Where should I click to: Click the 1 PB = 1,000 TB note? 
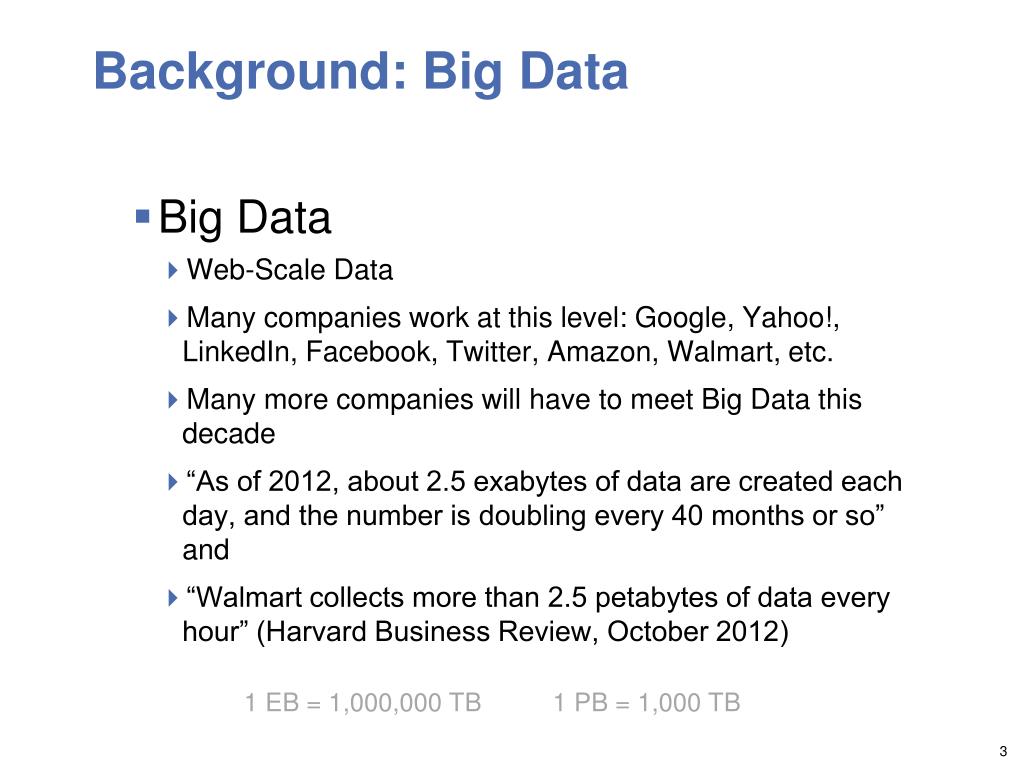(647, 703)
